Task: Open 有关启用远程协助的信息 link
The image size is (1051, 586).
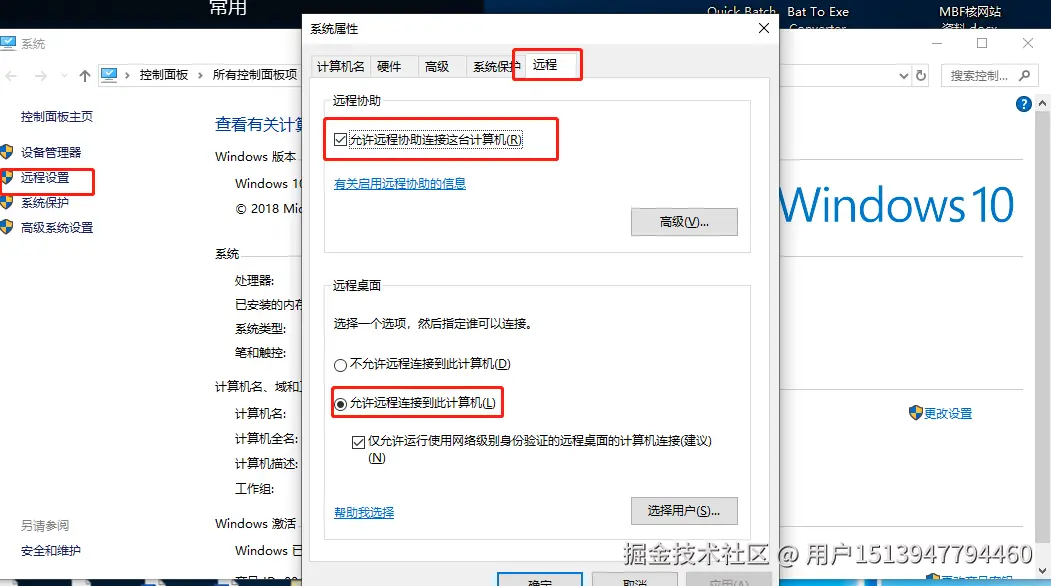Action: coord(399,184)
